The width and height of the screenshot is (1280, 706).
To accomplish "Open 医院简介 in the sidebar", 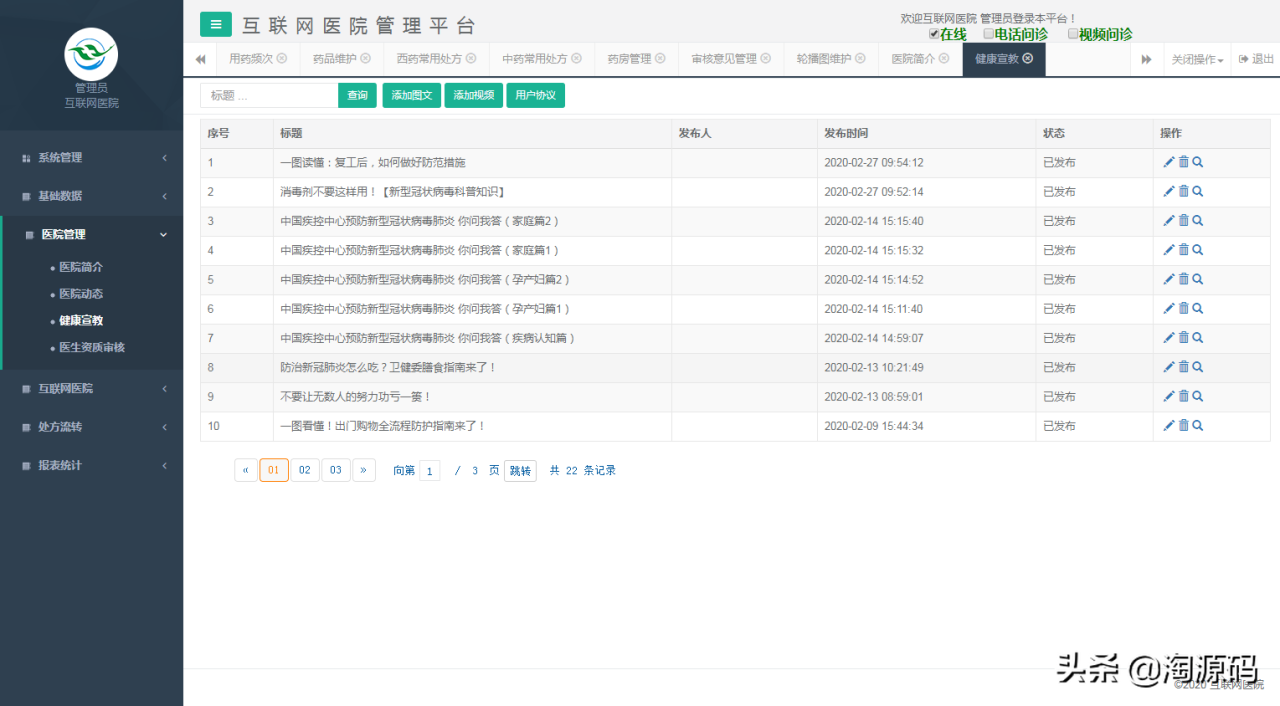I will pos(81,267).
